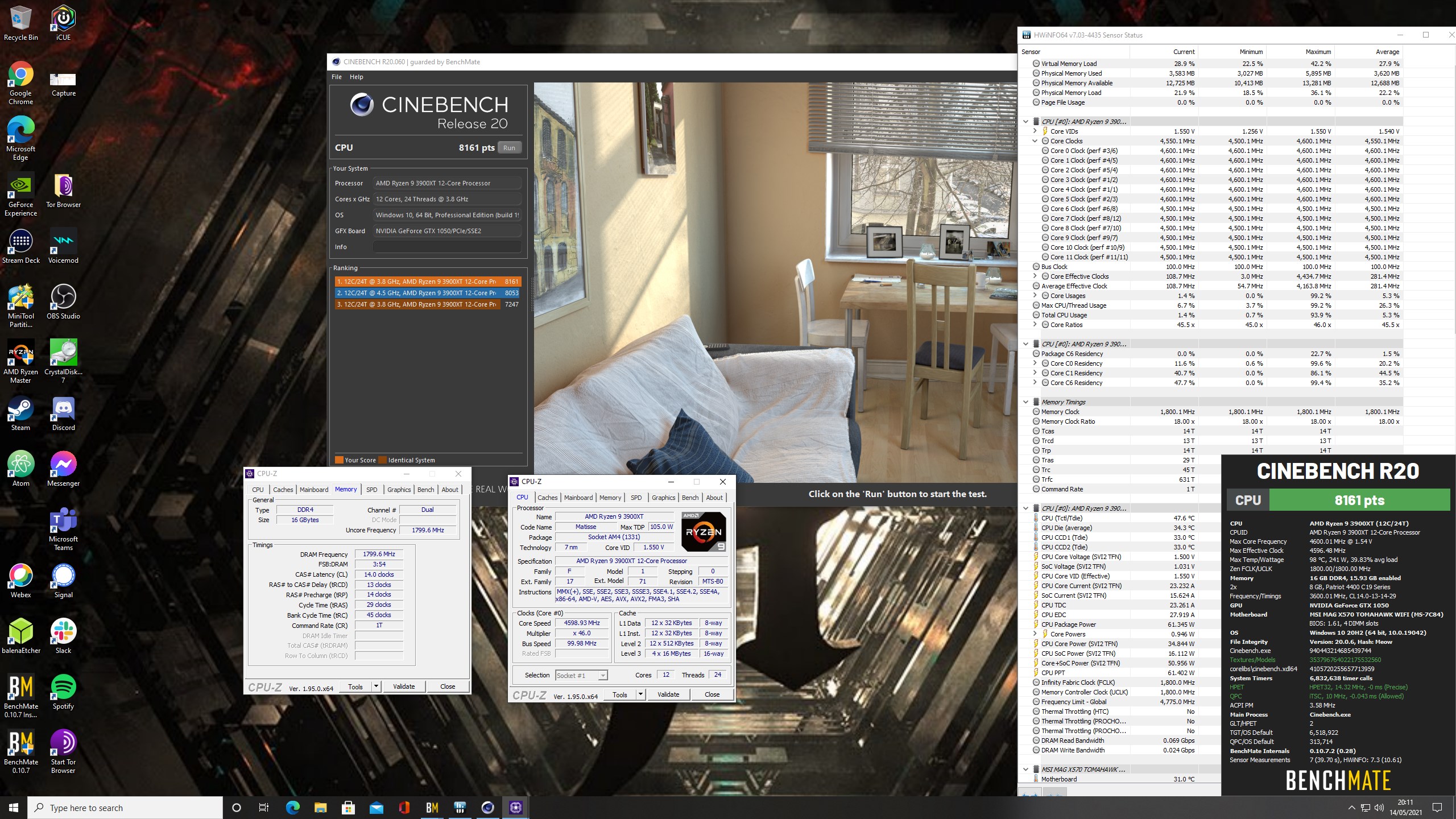1456x819 pixels.
Task: Select ranking entry with score 8053
Action: point(428,293)
